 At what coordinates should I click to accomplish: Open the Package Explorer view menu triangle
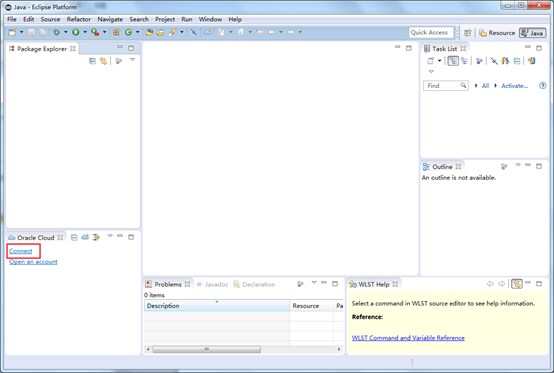click(x=132, y=60)
